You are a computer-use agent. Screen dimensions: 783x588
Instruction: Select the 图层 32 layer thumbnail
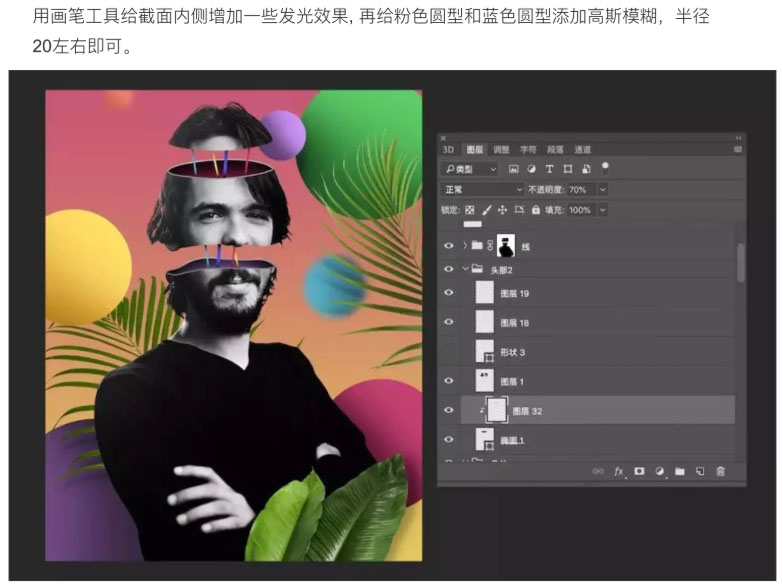pyautogui.click(x=496, y=410)
